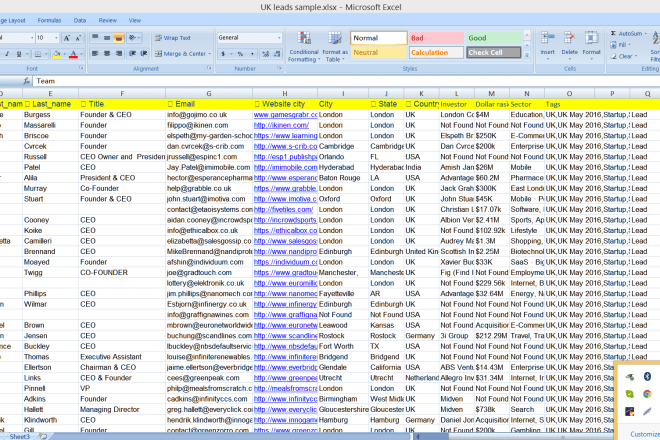The width and height of the screenshot is (660, 440).
Task: Open the Orientation text-angle button
Action: 133,38
